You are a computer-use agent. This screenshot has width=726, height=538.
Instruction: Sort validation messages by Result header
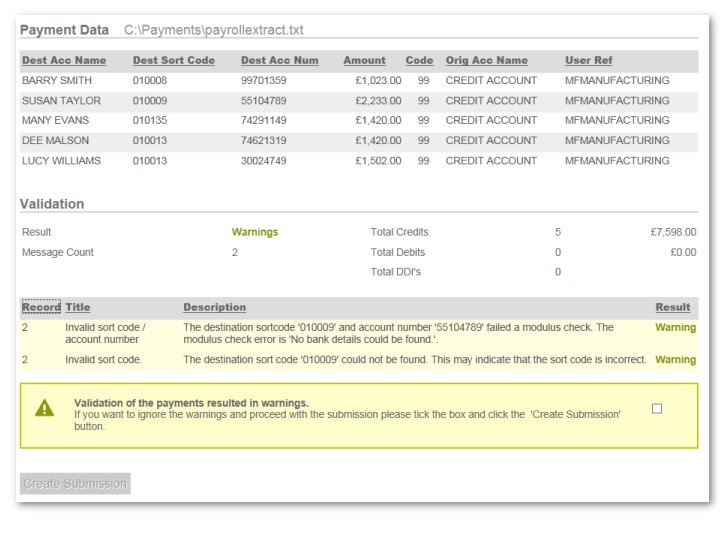pos(673,307)
